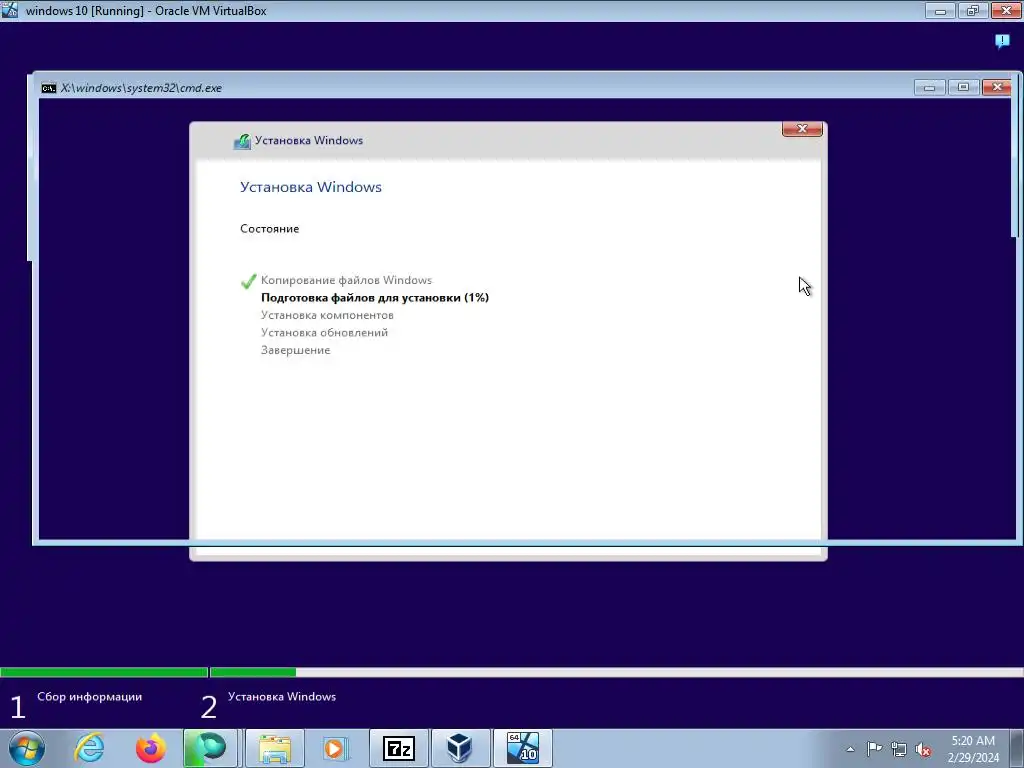Open the clock showing 5:20 AM
Screen dimensions: 1024x768
pos(972,741)
